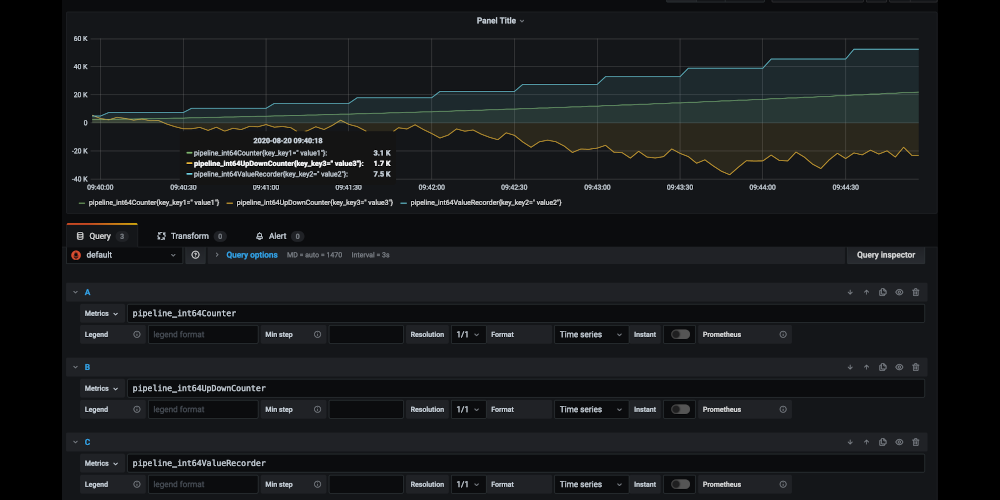Switch to the Query tab
Viewport: 1000px width, 500px height.
click(x=102, y=236)
